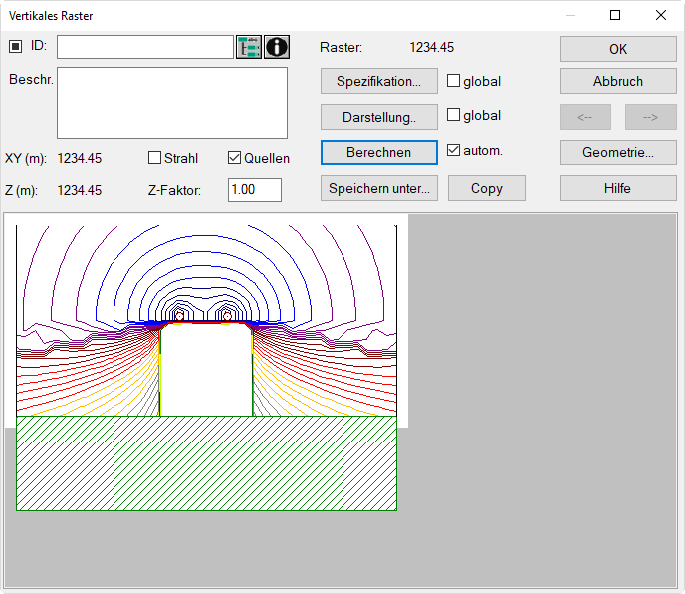685x594 pixels.
Task: Tick the global checkbox beside Spezifikation
Action: pyautogui.click(x=453, y=80)
